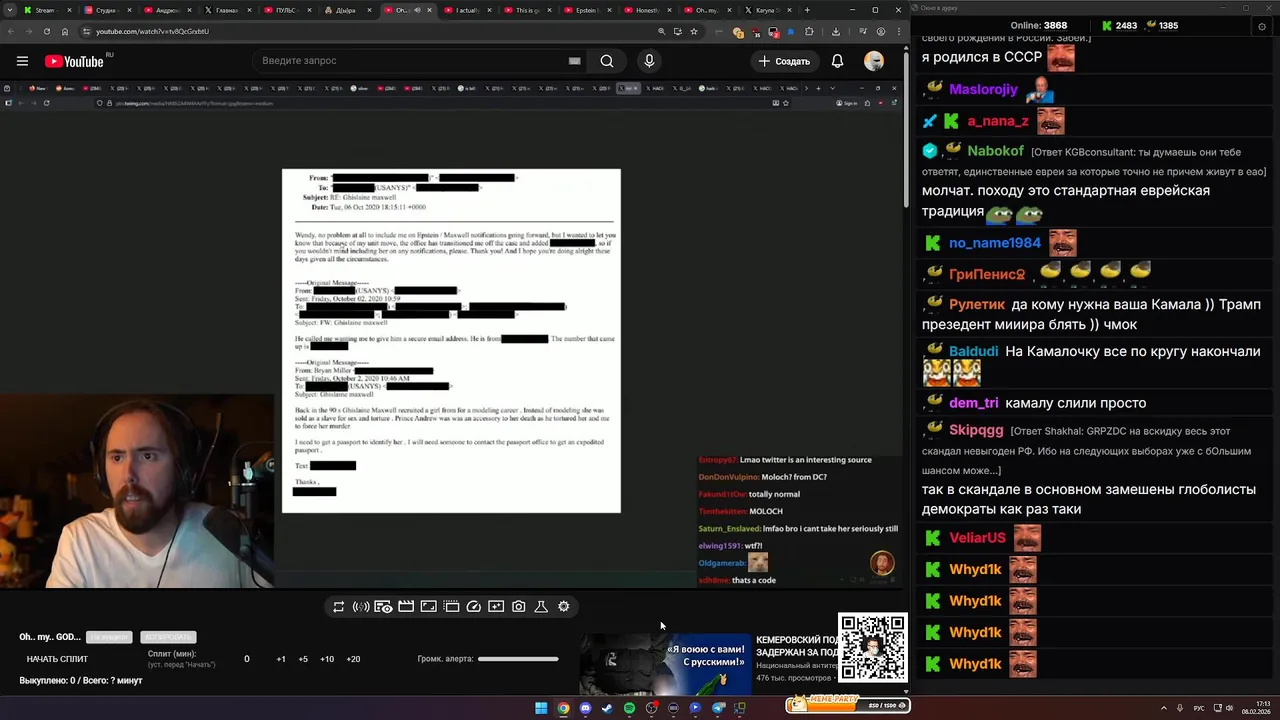This screenshot has width=1280, height=720.
Task: Switch to the Главная X browser tab
Action: (225, 10)
